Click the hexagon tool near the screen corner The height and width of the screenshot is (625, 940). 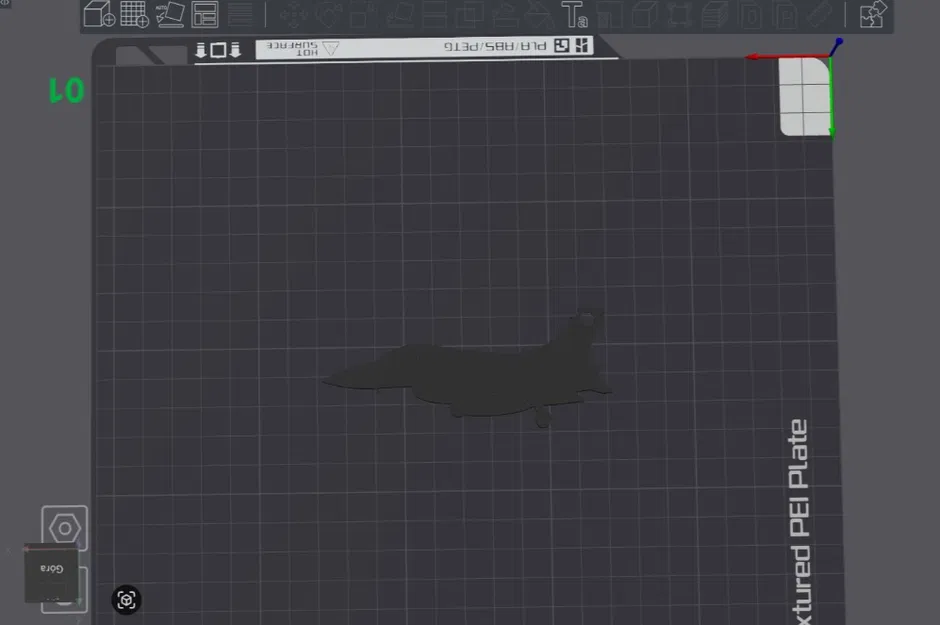[65, 528]
